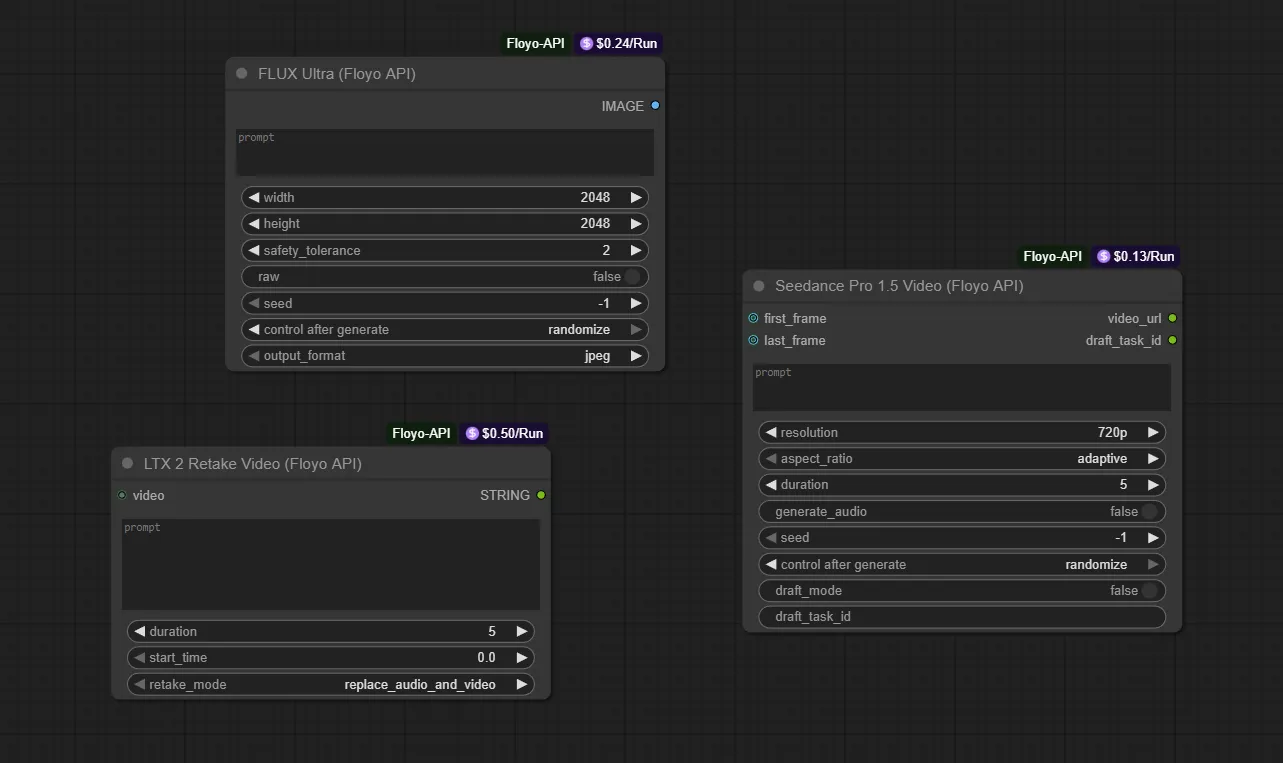Click the IMAGE output port on FLUX Ultra

(655, 105)
